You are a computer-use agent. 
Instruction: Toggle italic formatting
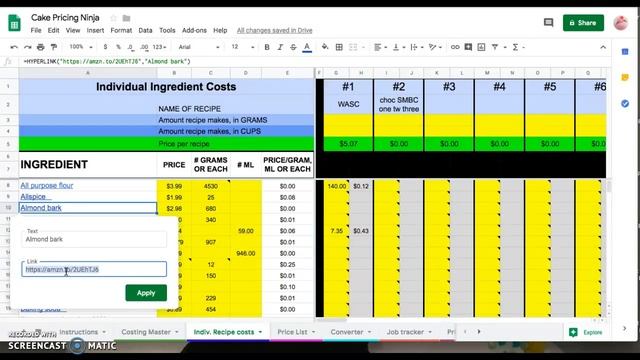(x=280, y=47)
